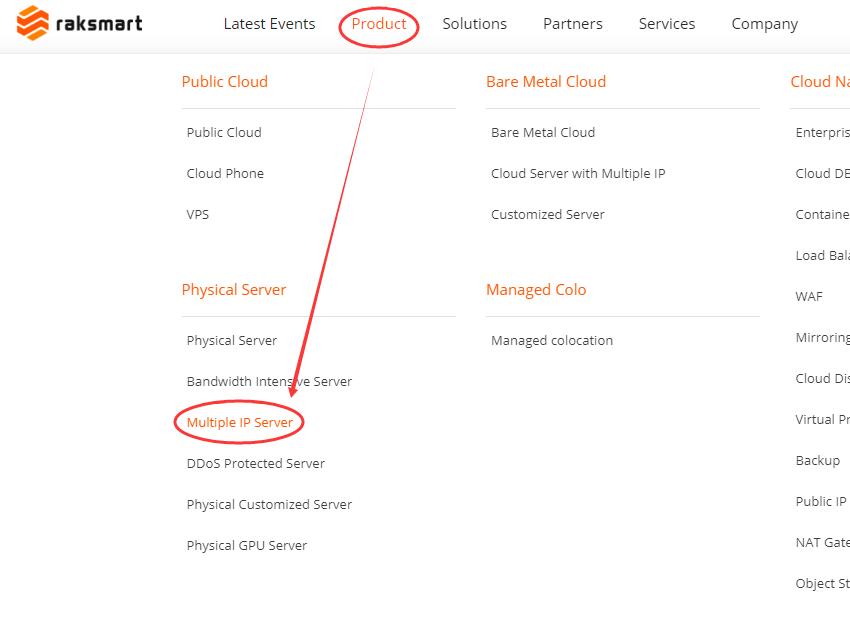Go to Cloud Phone product
The image size is (850, 617).
(x=225, y=173)
